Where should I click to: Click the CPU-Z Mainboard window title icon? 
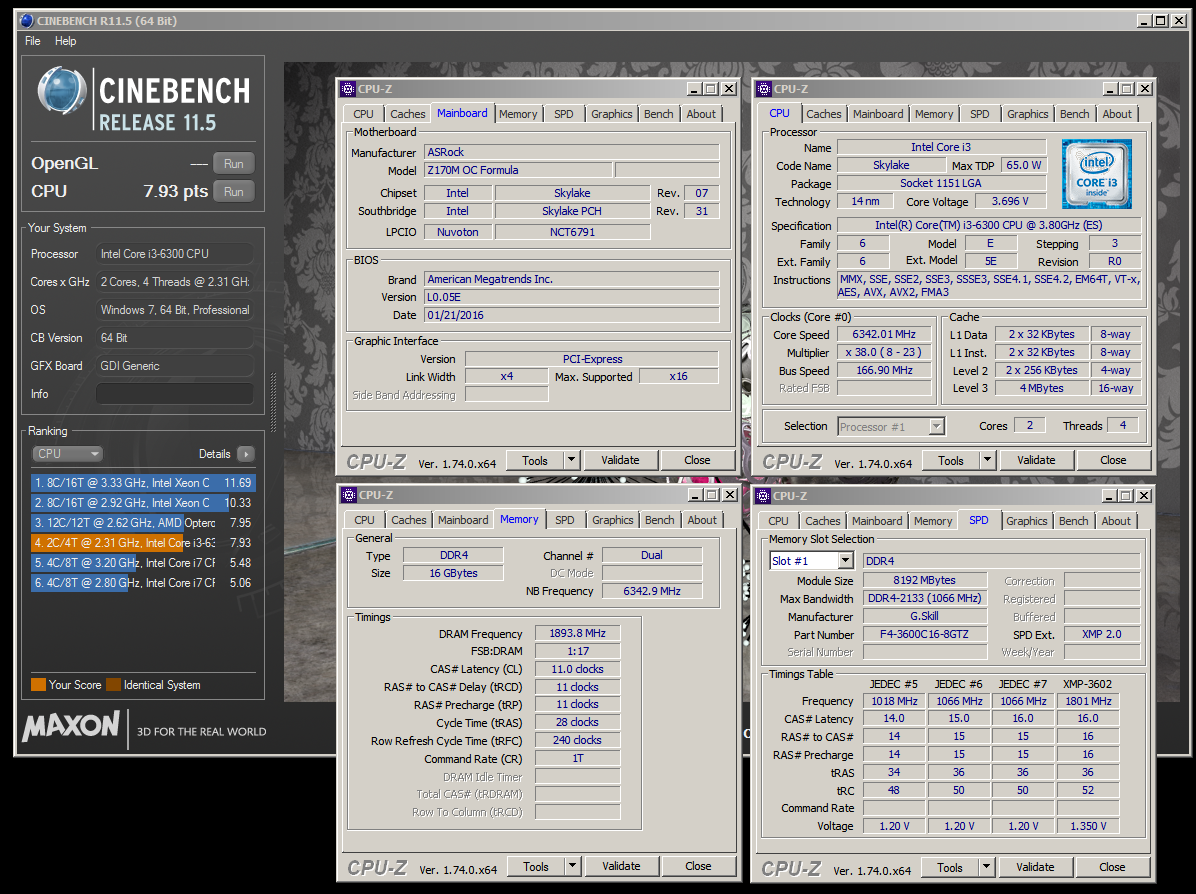click(348, 89)
